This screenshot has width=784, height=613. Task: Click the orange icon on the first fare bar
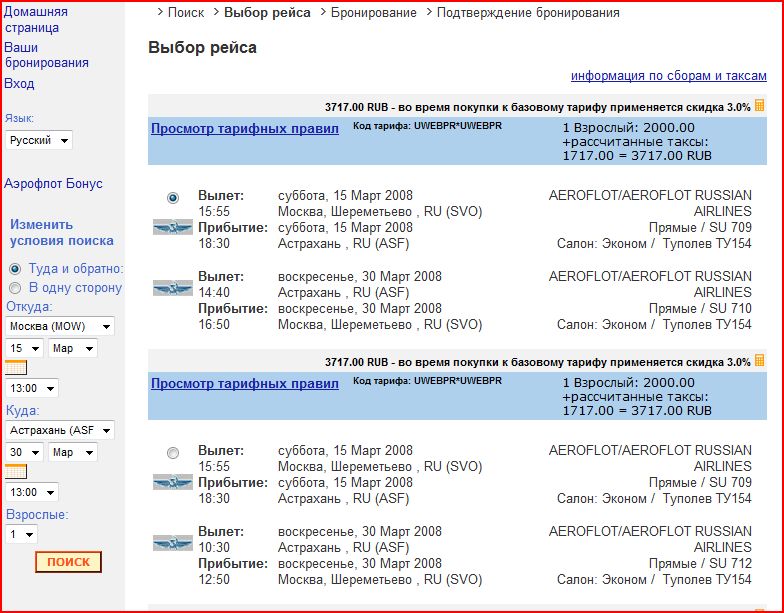click(x=760, y=106)
